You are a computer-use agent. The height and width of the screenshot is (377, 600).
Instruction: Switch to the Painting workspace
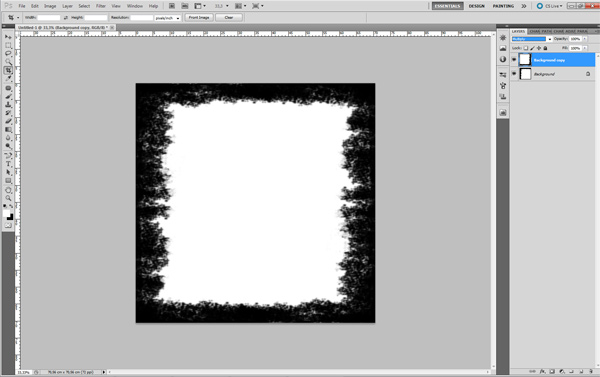503,6
